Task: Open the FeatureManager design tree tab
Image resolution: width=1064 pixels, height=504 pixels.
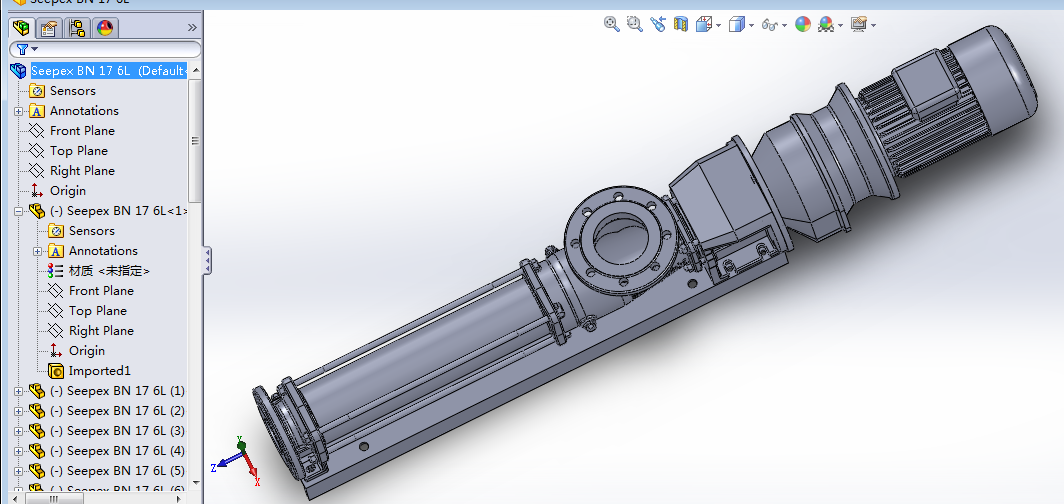Action: coord(22,28)
